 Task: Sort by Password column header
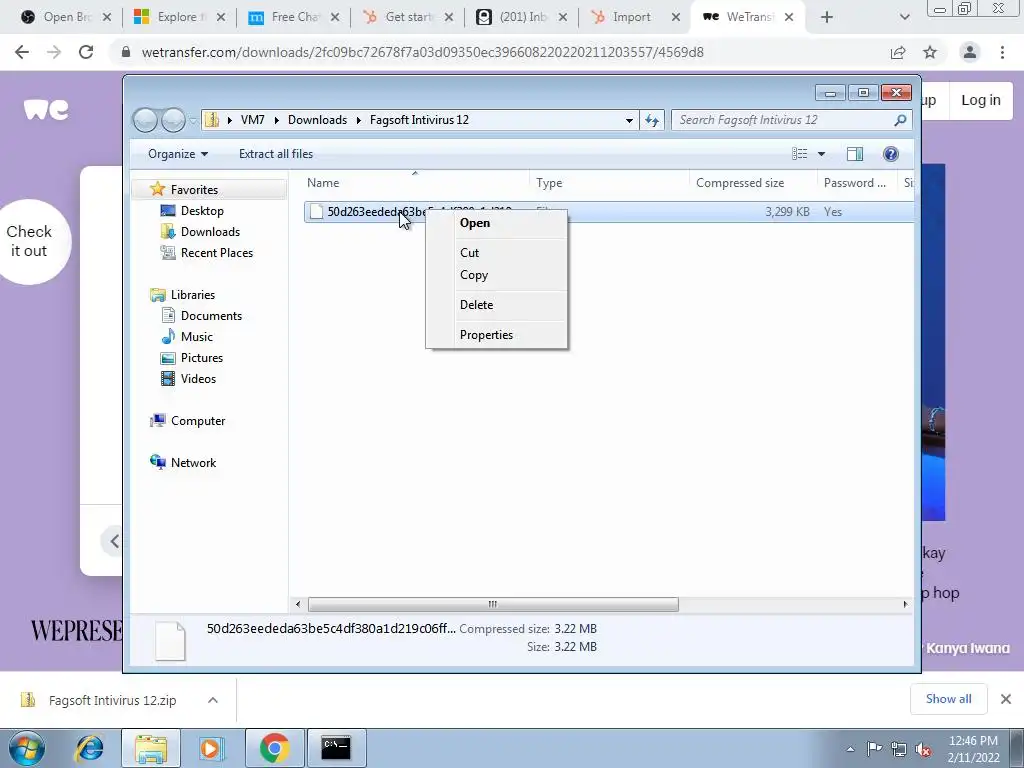pos(857,183)
